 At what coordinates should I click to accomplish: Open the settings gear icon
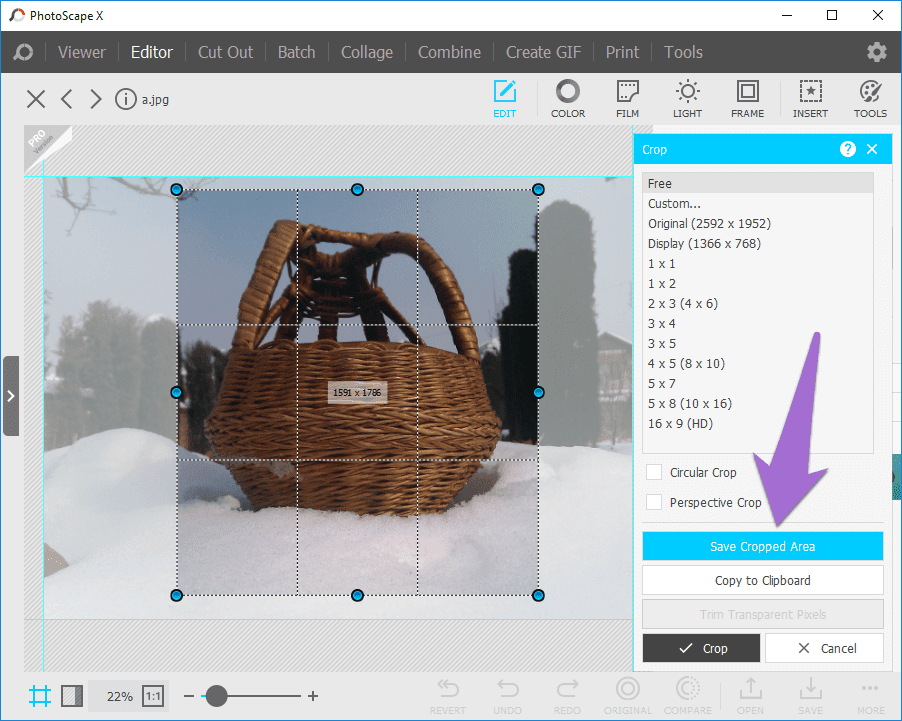click(x=877, y=52)
